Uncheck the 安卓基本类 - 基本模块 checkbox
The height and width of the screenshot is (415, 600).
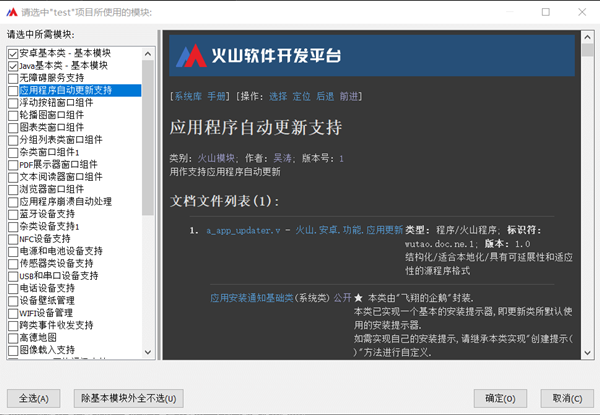[x=12, y=52]
